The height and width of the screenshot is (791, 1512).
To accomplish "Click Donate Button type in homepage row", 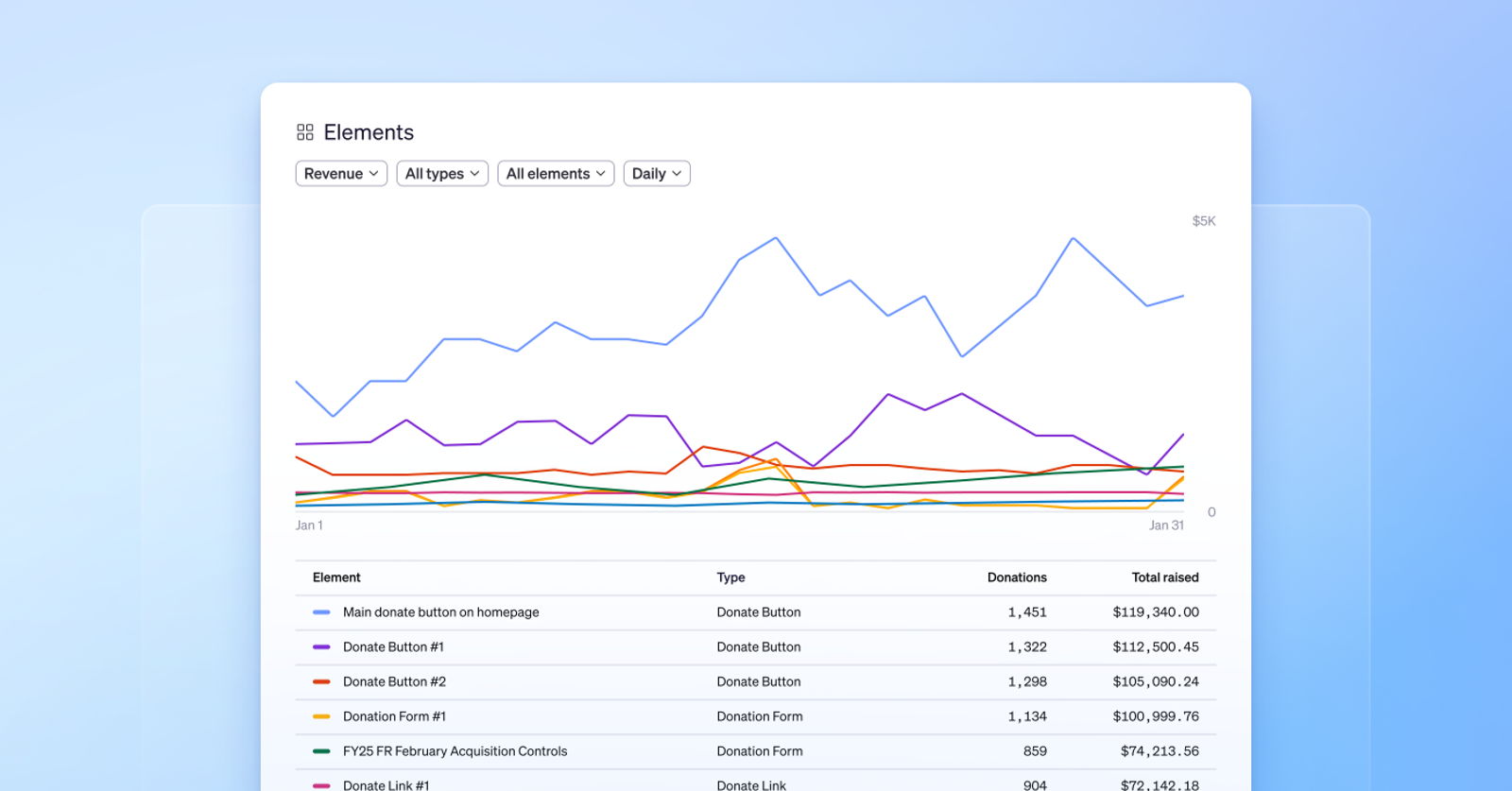I will point(759,612).
